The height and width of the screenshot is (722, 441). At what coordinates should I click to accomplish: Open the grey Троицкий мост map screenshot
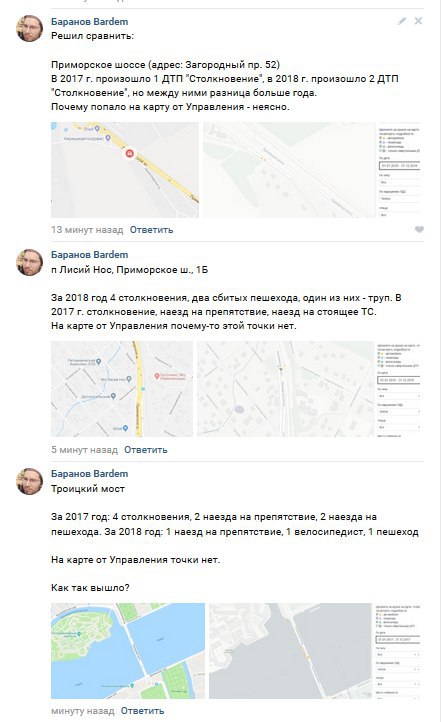tap(314, 651)
